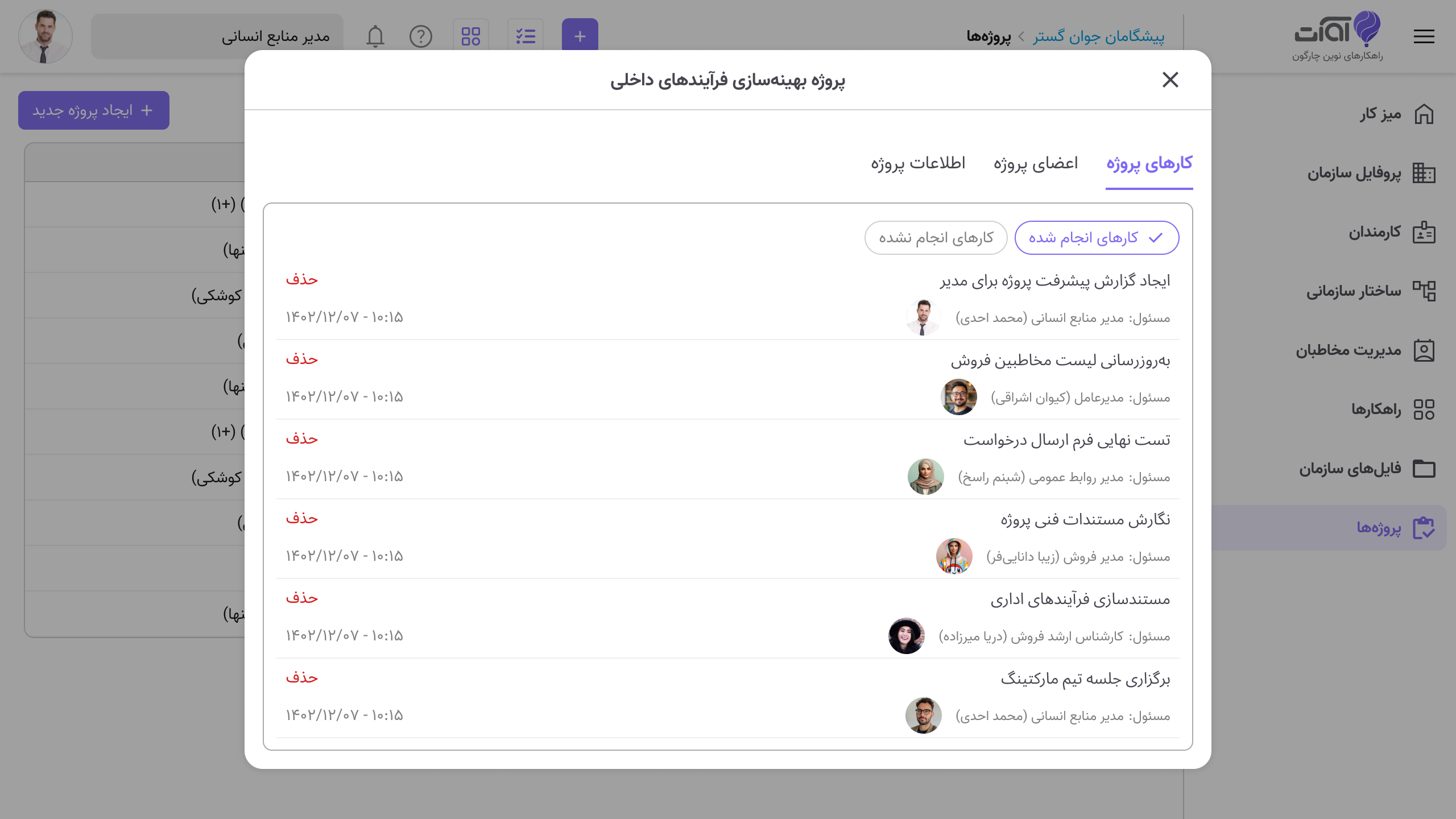
Task: Click the مدیر منابع انسانی role selector
Action: [217, 36]
